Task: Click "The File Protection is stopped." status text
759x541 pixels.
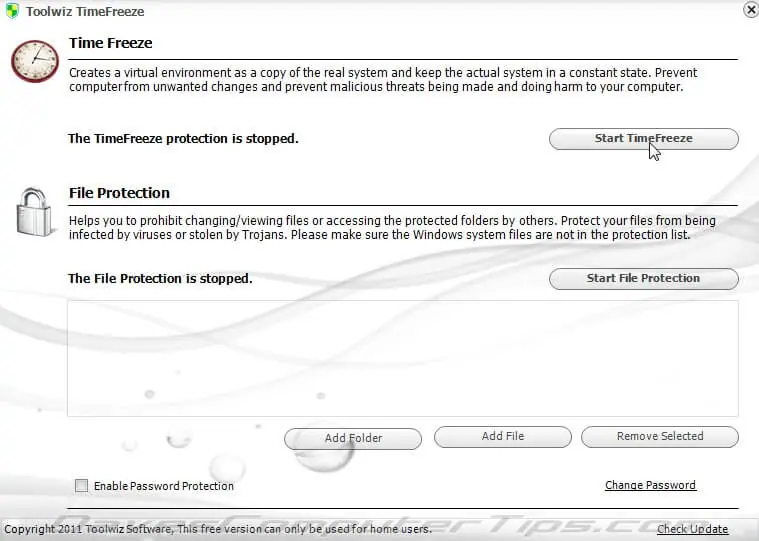Action: click(x=160, y=279)
